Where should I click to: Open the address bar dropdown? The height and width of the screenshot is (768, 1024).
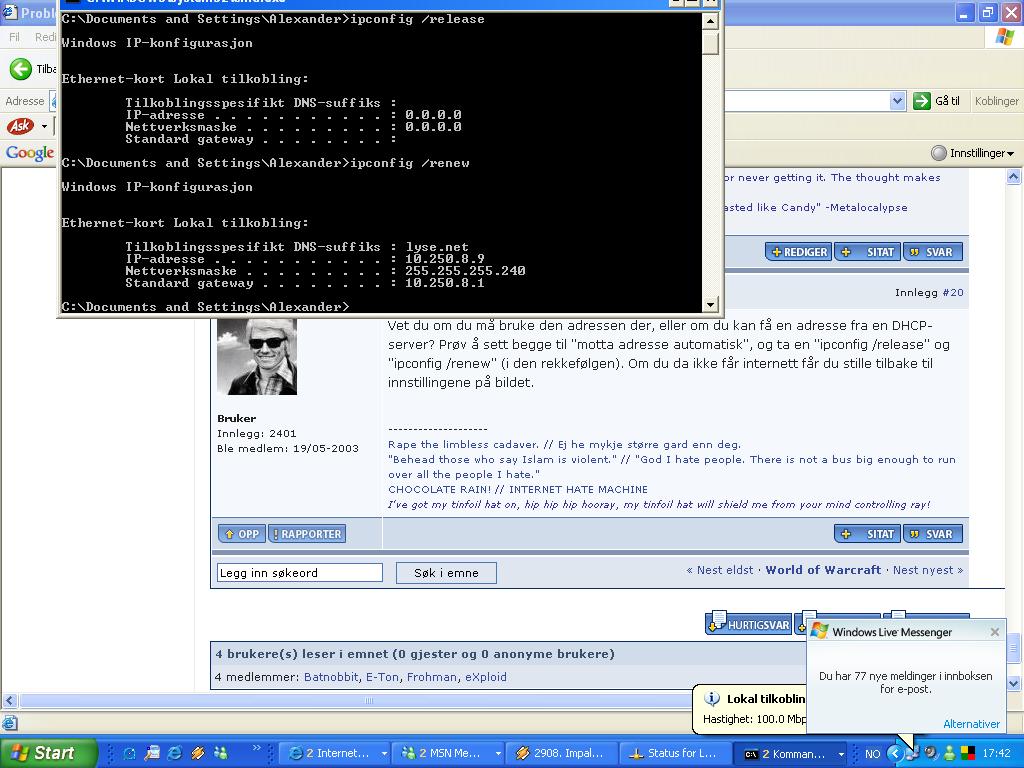click(897, 101)
